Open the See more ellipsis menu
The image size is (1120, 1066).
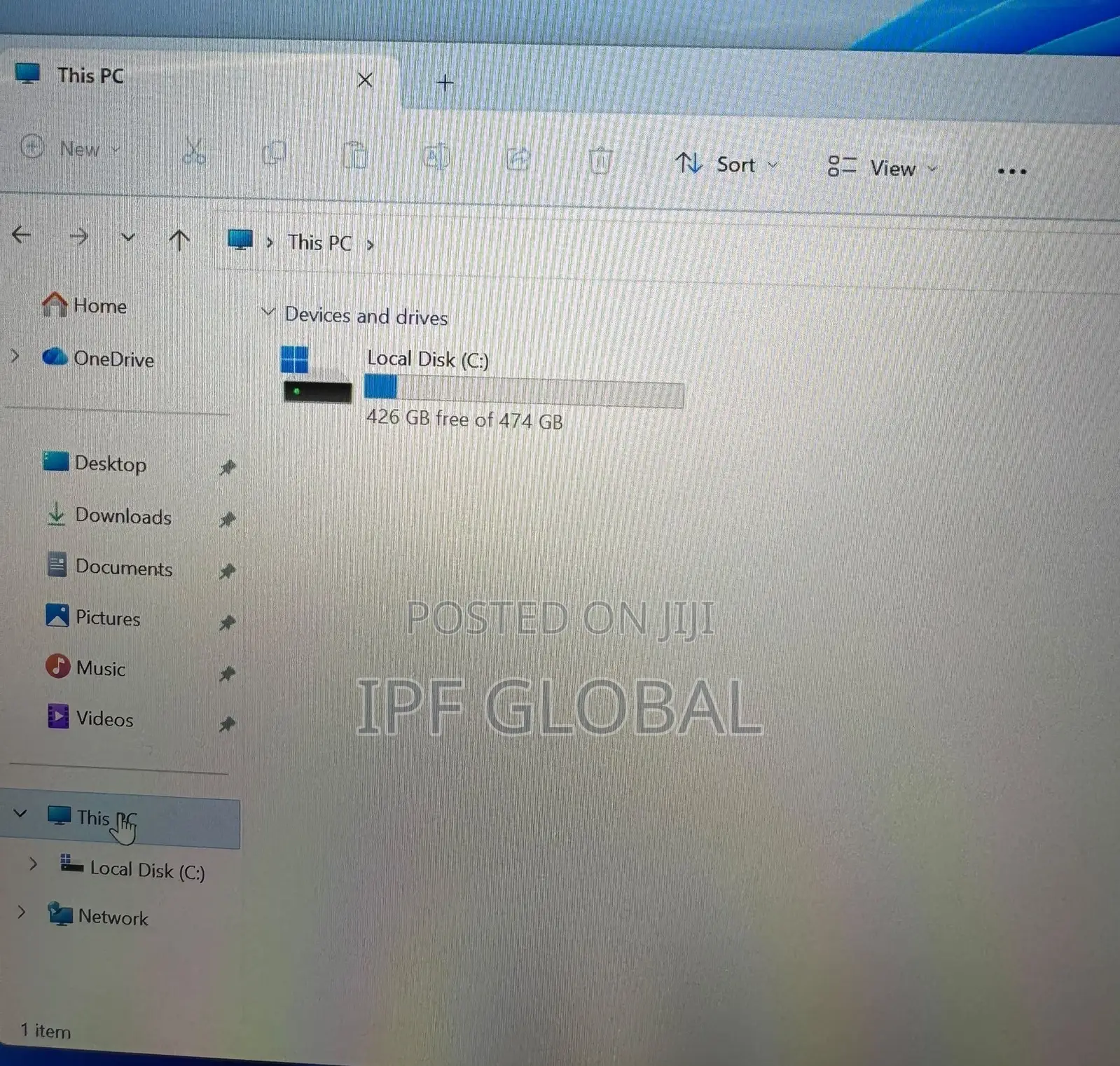click(x=1011, y=171)
